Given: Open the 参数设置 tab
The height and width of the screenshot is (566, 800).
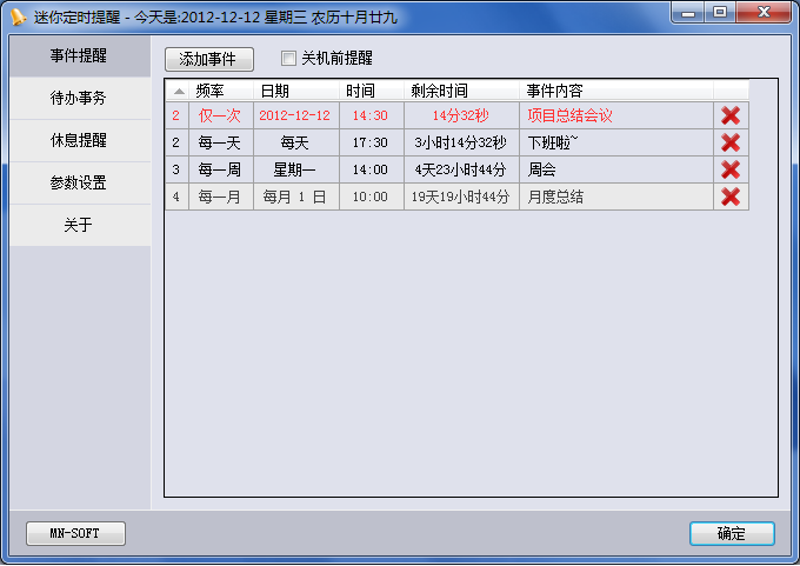Looking at the screenshot, I should pos(79,183).
